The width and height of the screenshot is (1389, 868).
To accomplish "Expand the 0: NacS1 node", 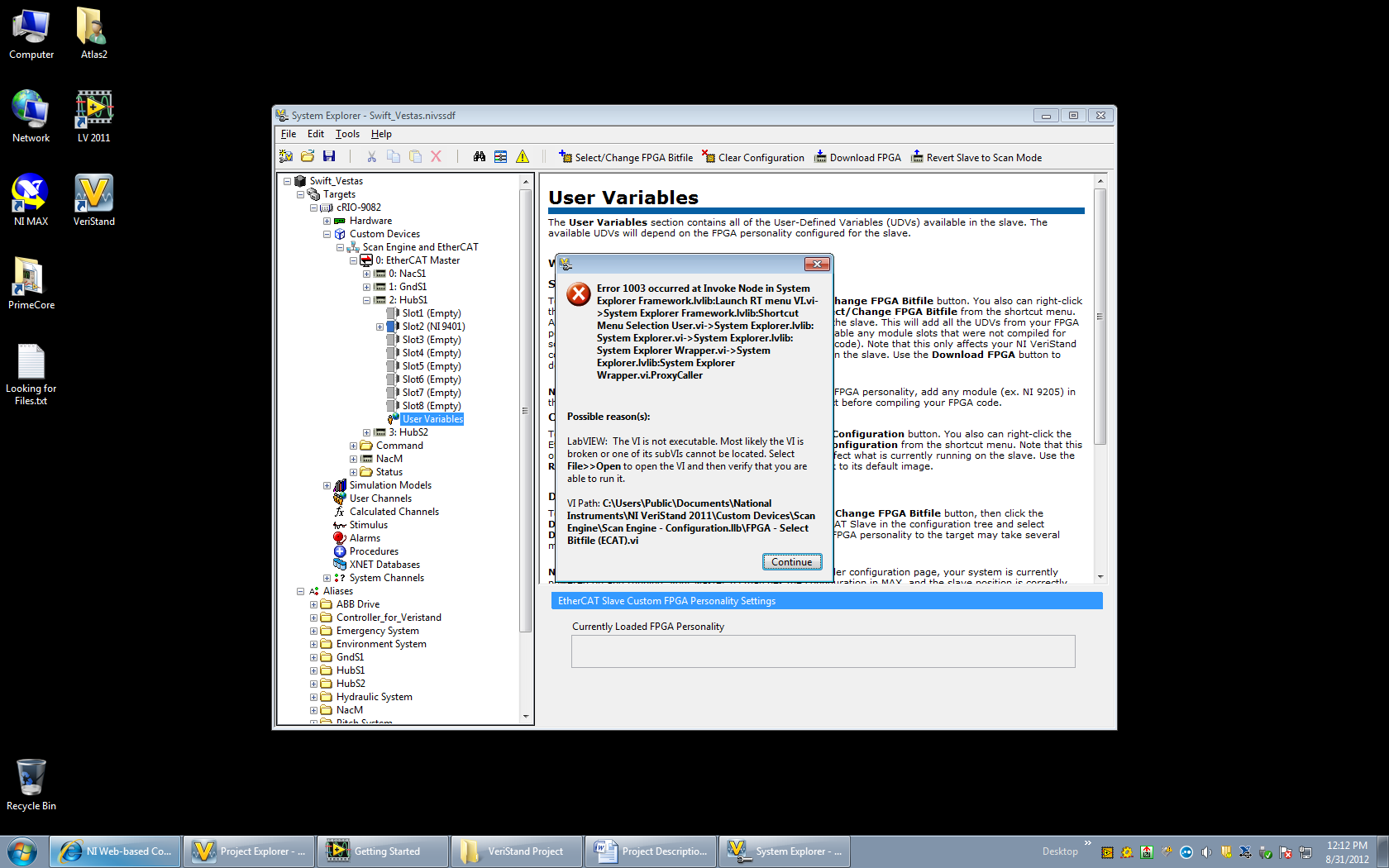I will 366,274.
